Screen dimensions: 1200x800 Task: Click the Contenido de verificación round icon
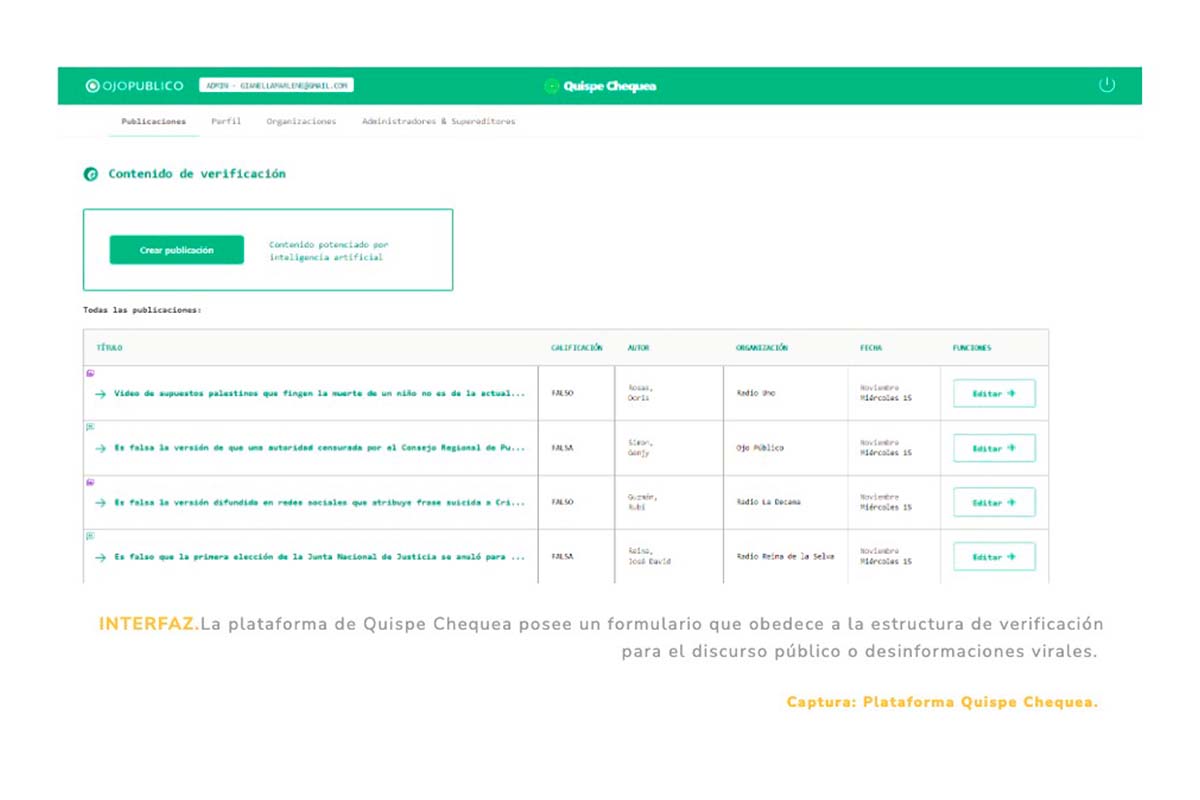pyautogui.click(x=91, y=174)
